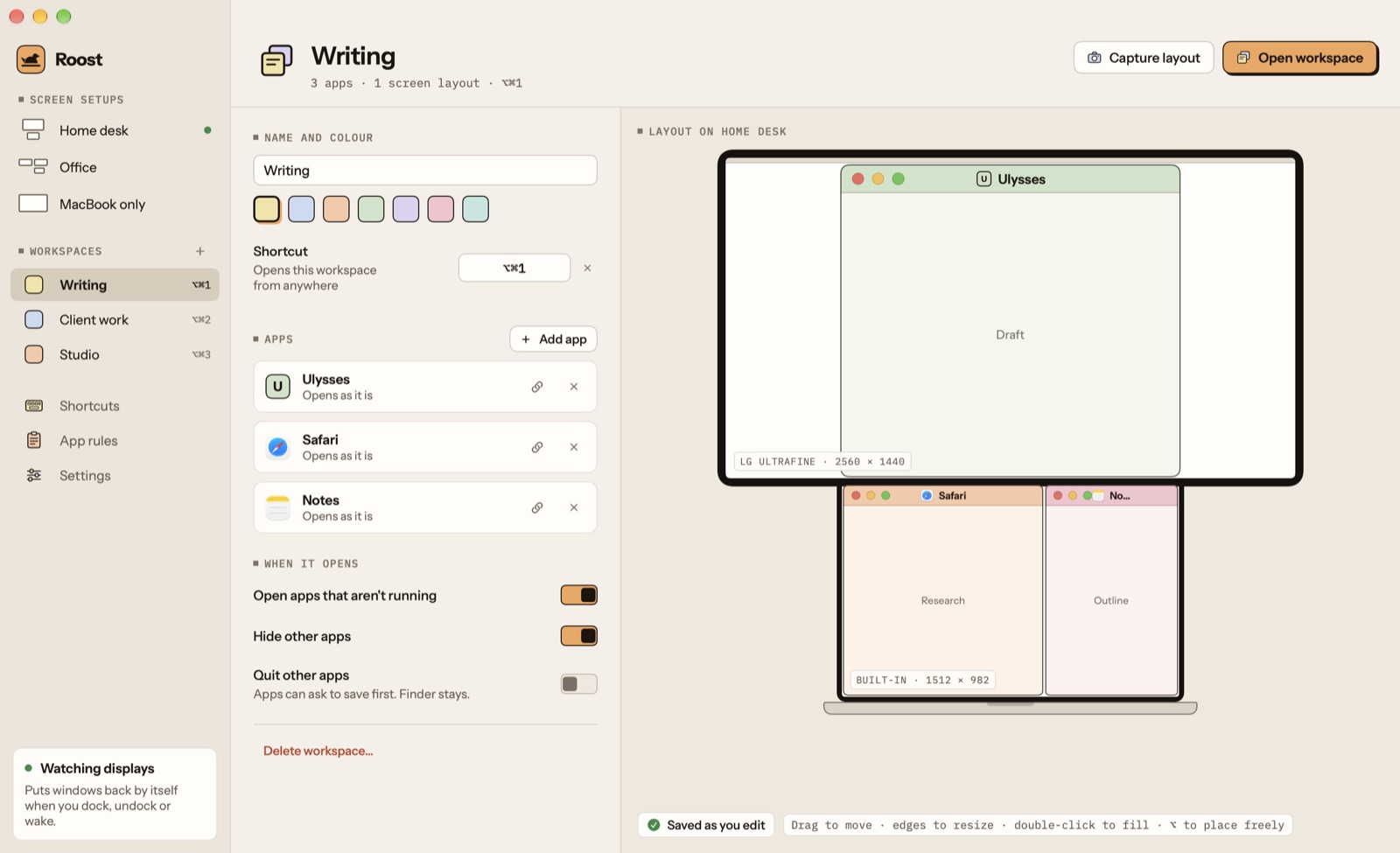Viewport: 1400px width, 853px height.
Task: Click the Open workspace button
Action: point(1300,58)
